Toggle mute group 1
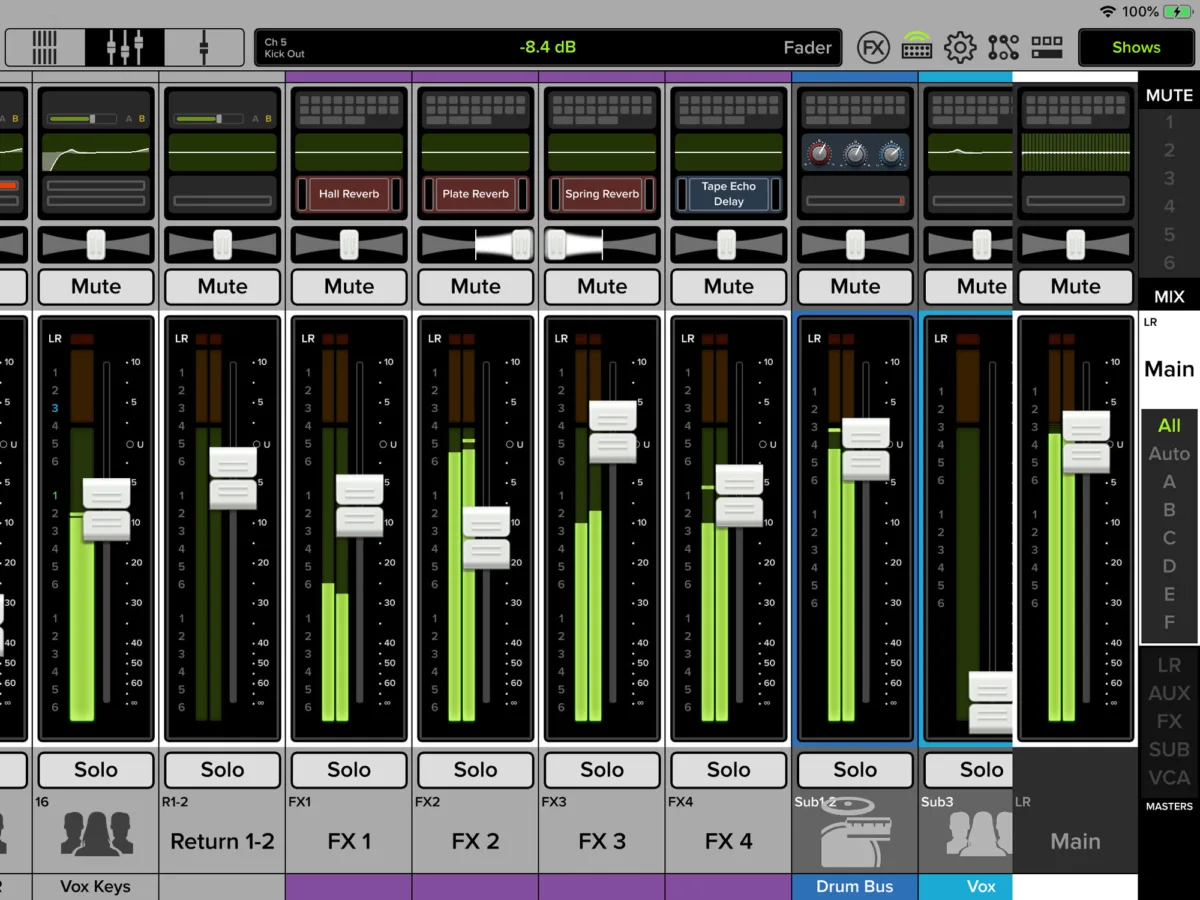The width and height of the screenshot is (1200, 900). (1169, 122)
